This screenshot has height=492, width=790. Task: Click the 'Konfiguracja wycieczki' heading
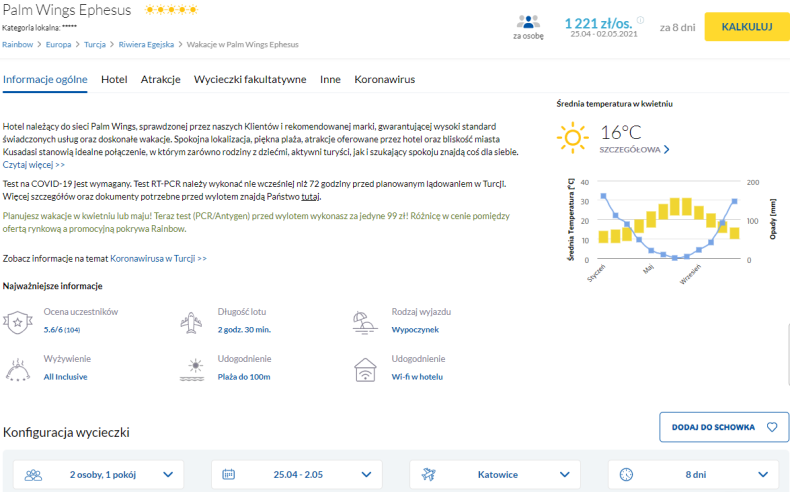point(66,433)
